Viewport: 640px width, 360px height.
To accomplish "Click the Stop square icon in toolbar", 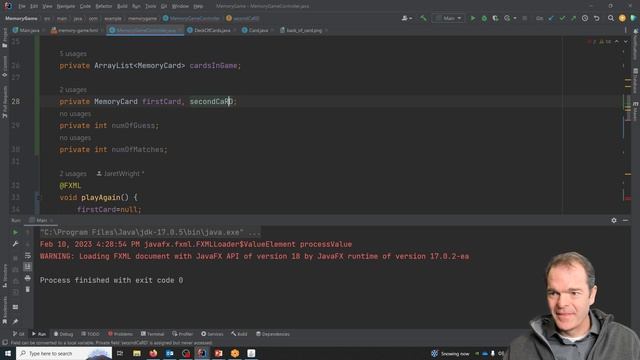I will (525, 18).
